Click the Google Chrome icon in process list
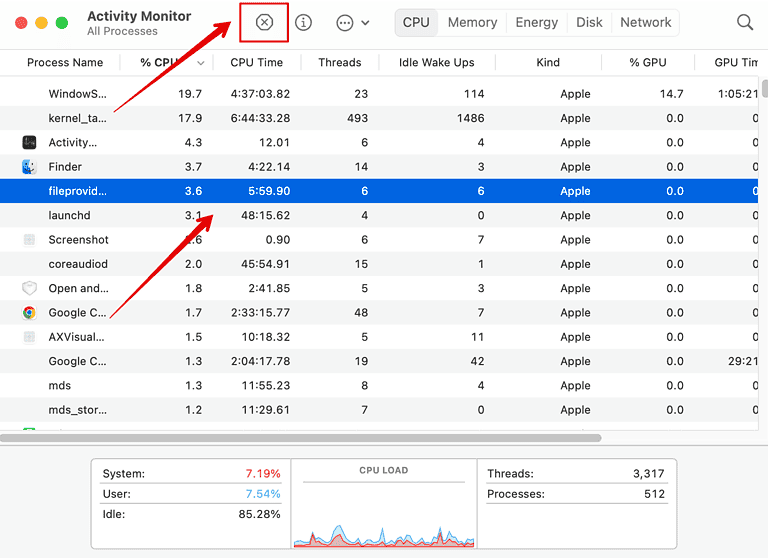768x558 pixels. click(x=29, y=313)
